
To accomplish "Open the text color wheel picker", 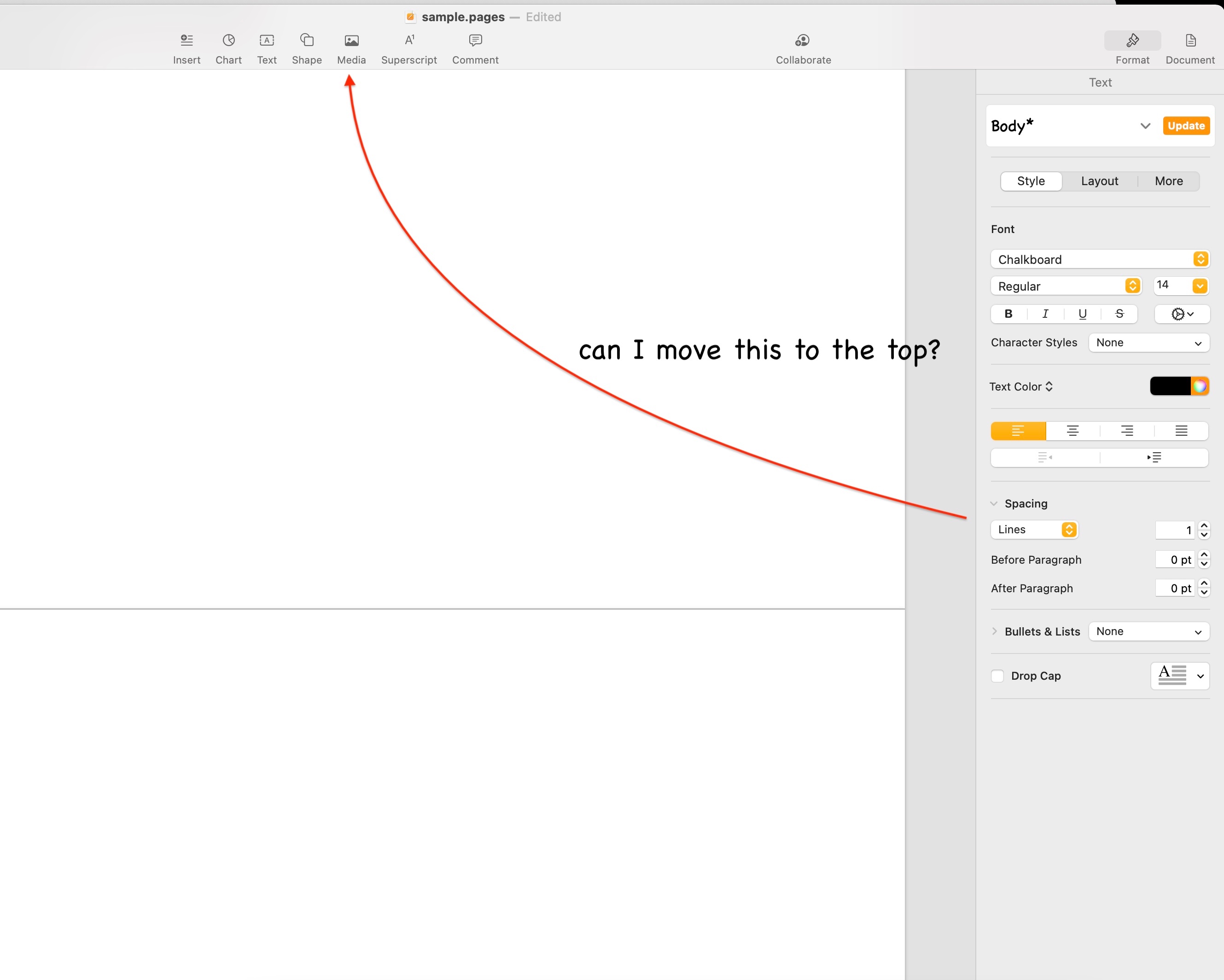I will coord(1200,387).
